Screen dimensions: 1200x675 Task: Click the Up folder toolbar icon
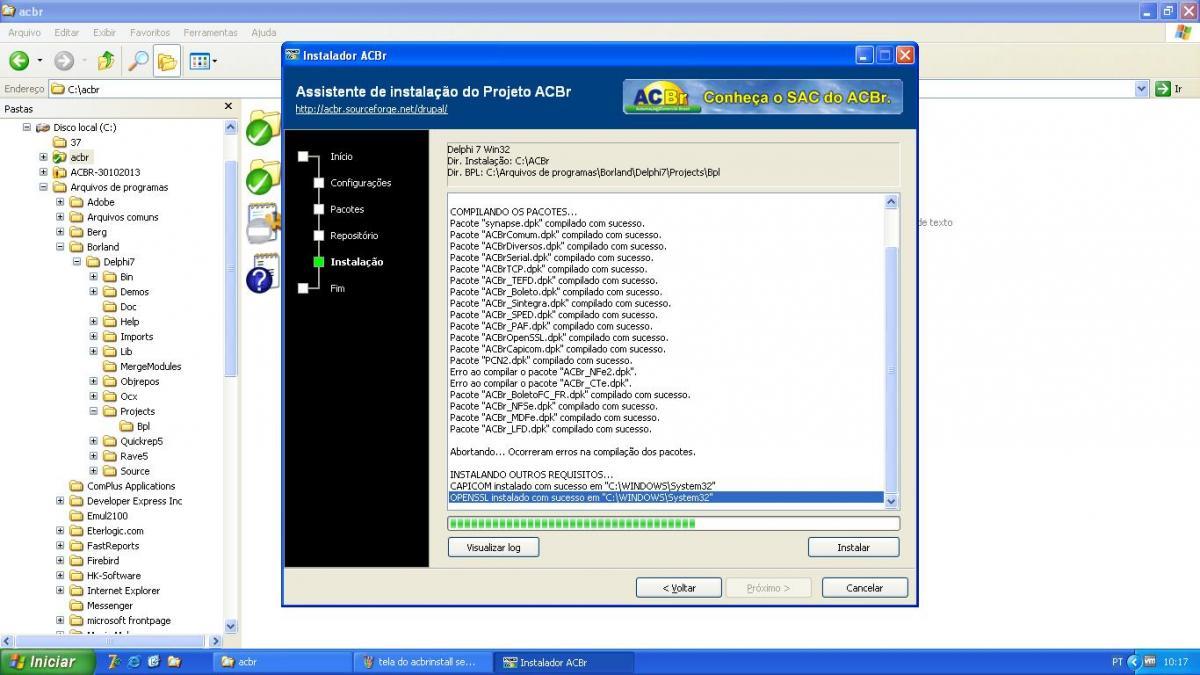coord(106,61)
